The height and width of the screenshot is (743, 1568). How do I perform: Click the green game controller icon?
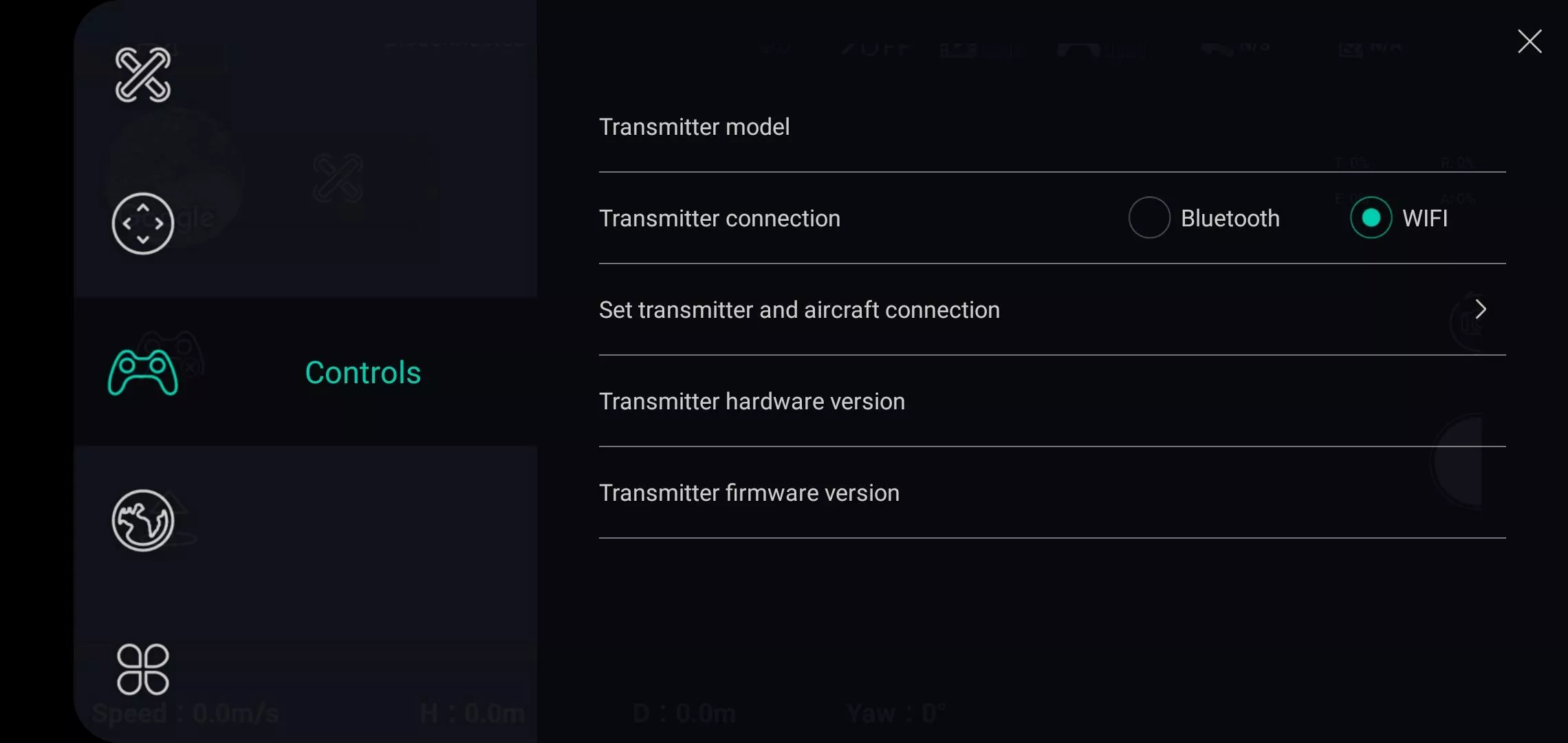tap(142, 372)
